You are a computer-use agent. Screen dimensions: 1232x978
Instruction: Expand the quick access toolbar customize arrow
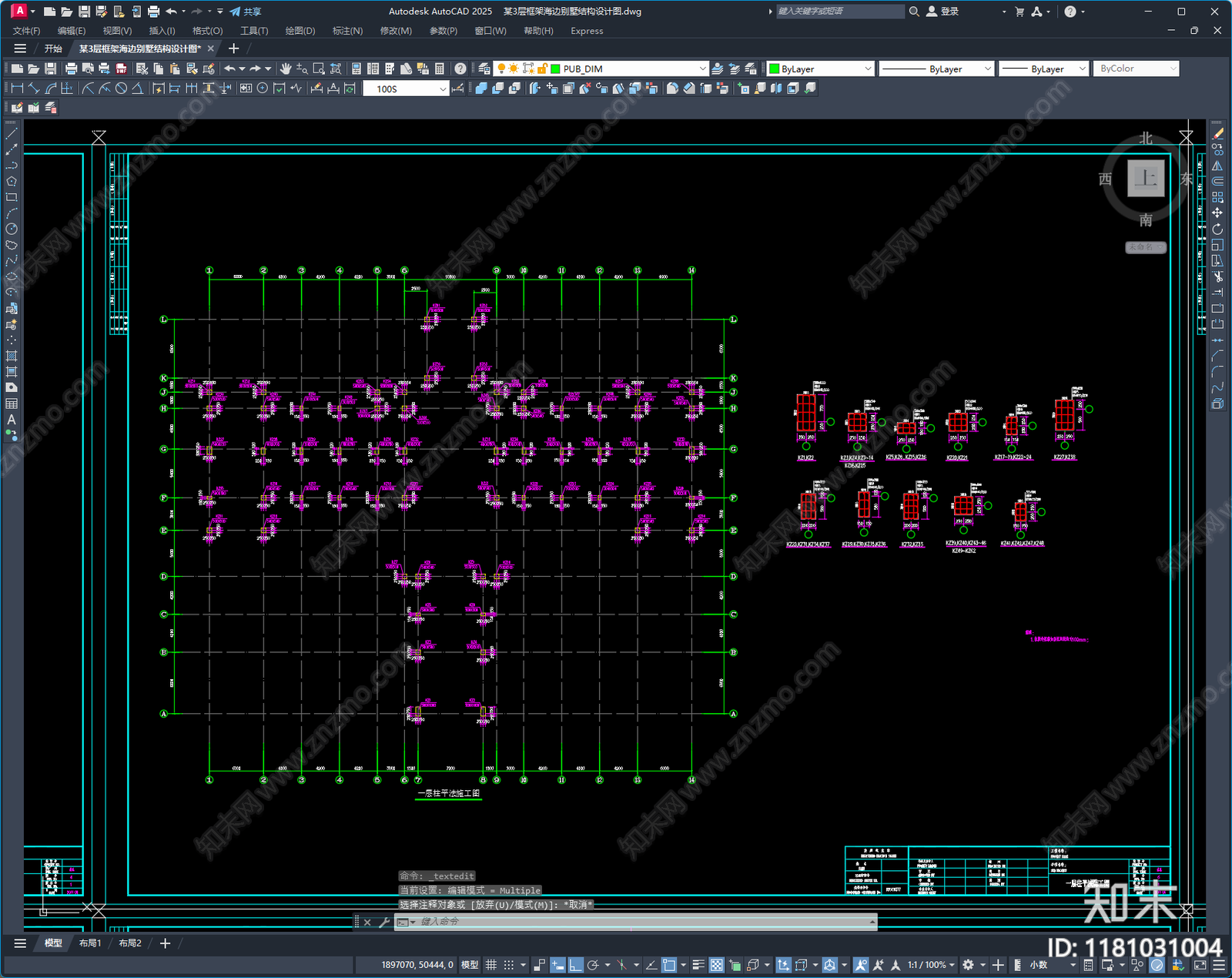coord(220,12)
